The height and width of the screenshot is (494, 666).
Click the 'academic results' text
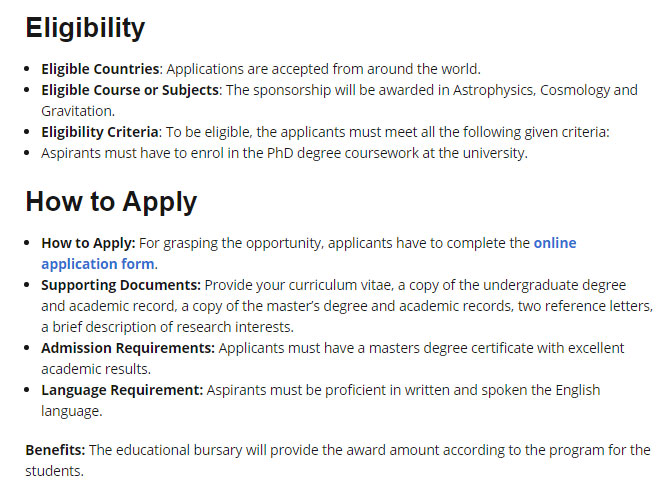(x=96, y=369)
